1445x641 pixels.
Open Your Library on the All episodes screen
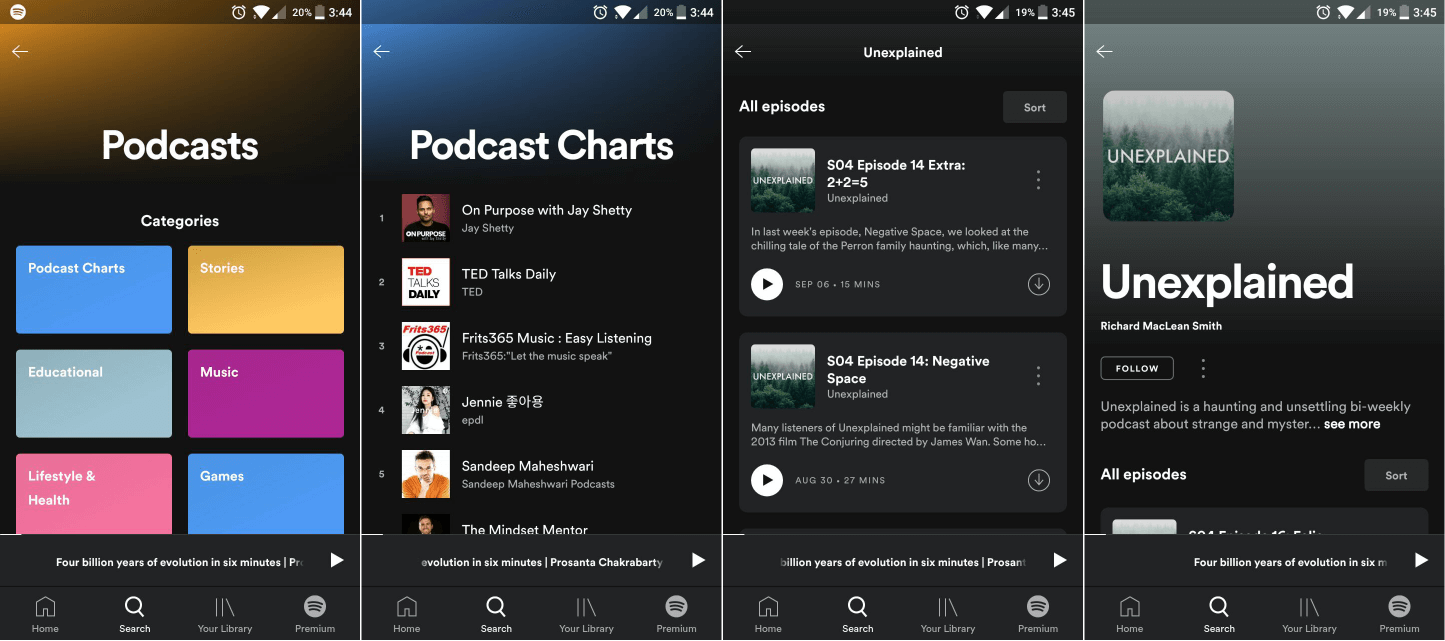click(948, 614)
